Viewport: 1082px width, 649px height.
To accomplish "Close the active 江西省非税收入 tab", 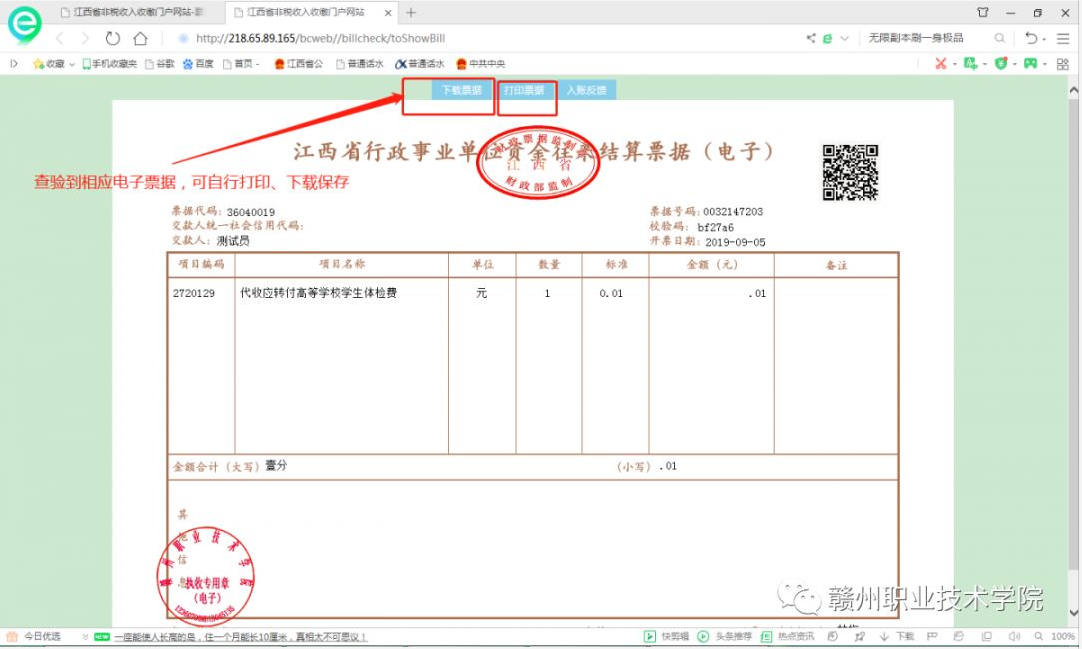I will [x=388, y=13].
